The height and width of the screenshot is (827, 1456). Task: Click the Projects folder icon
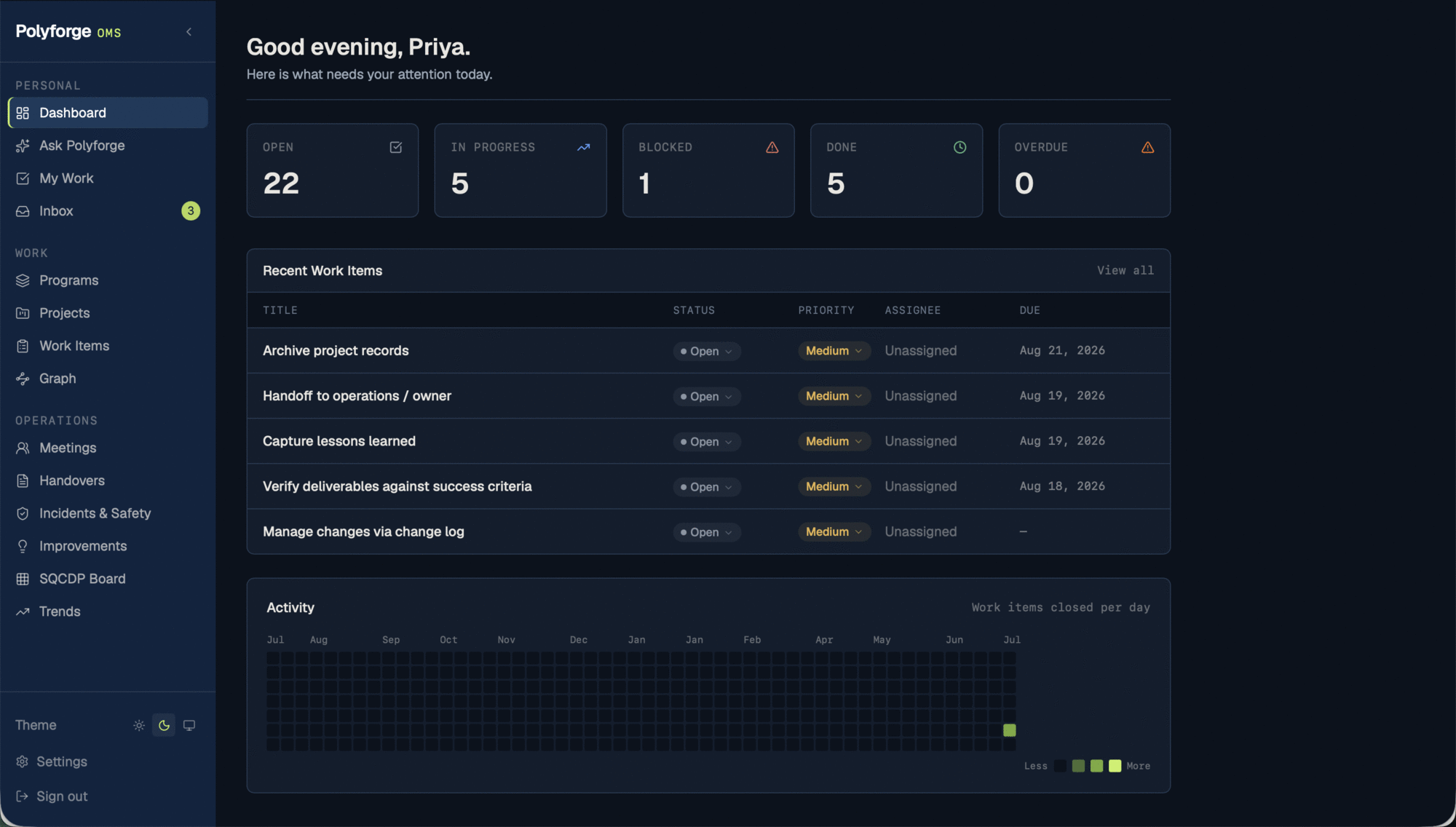(23, 313)
